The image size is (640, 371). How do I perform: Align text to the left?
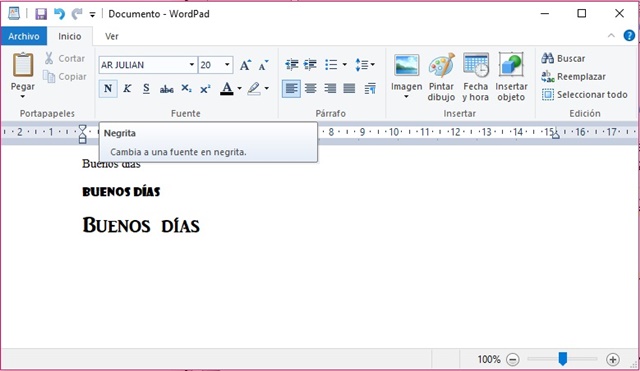291,89
